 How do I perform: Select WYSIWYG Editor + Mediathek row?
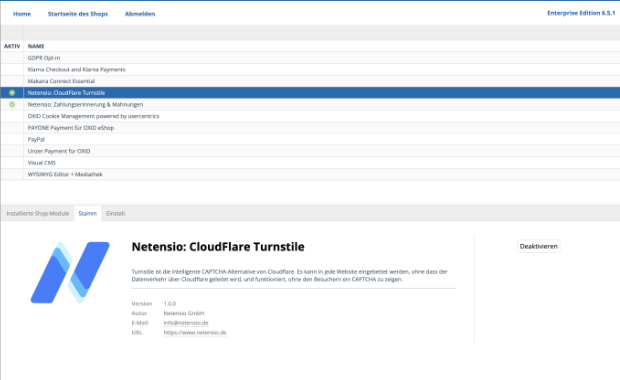pyautogui.click(x=310, y=174)
